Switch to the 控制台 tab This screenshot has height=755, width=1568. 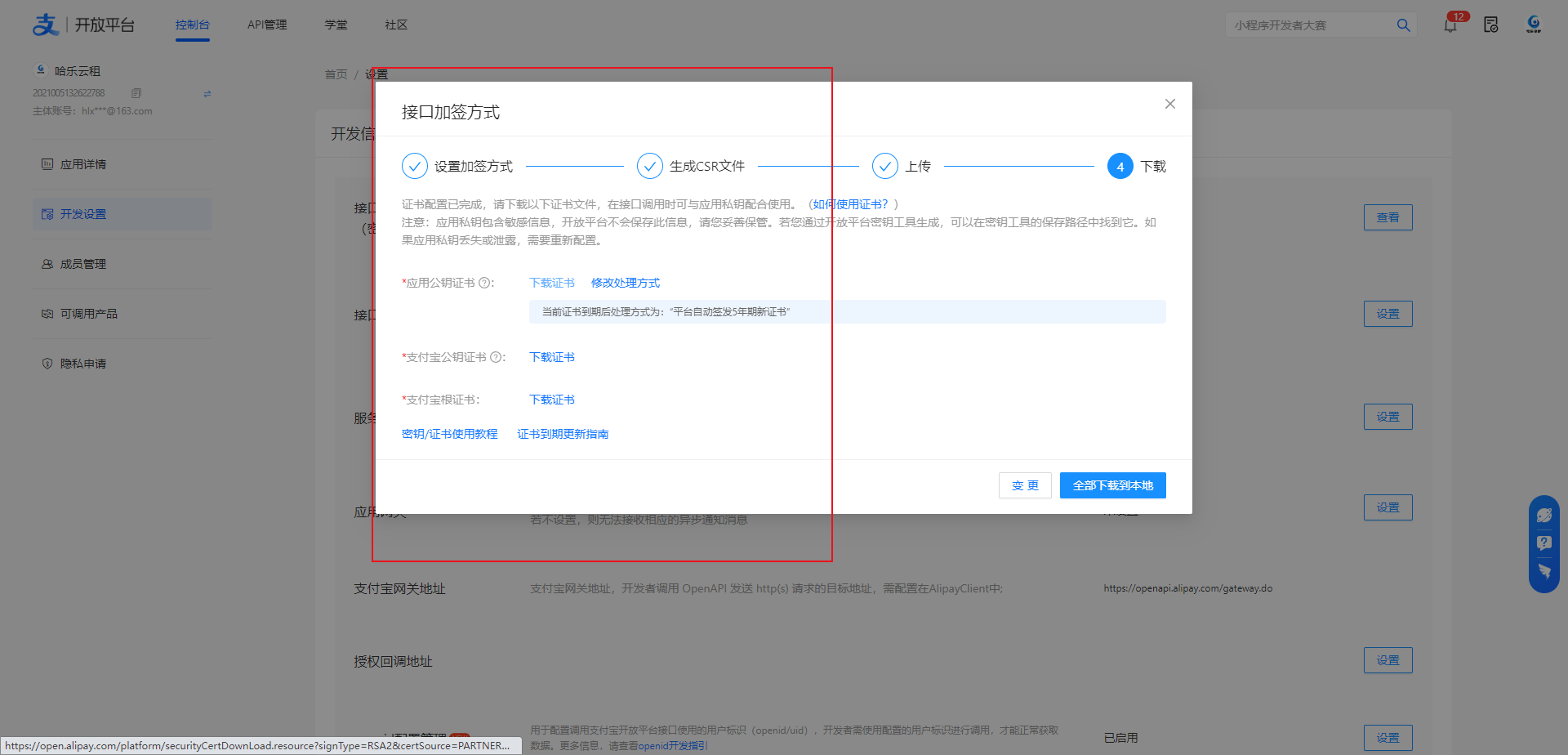point(193,25)
